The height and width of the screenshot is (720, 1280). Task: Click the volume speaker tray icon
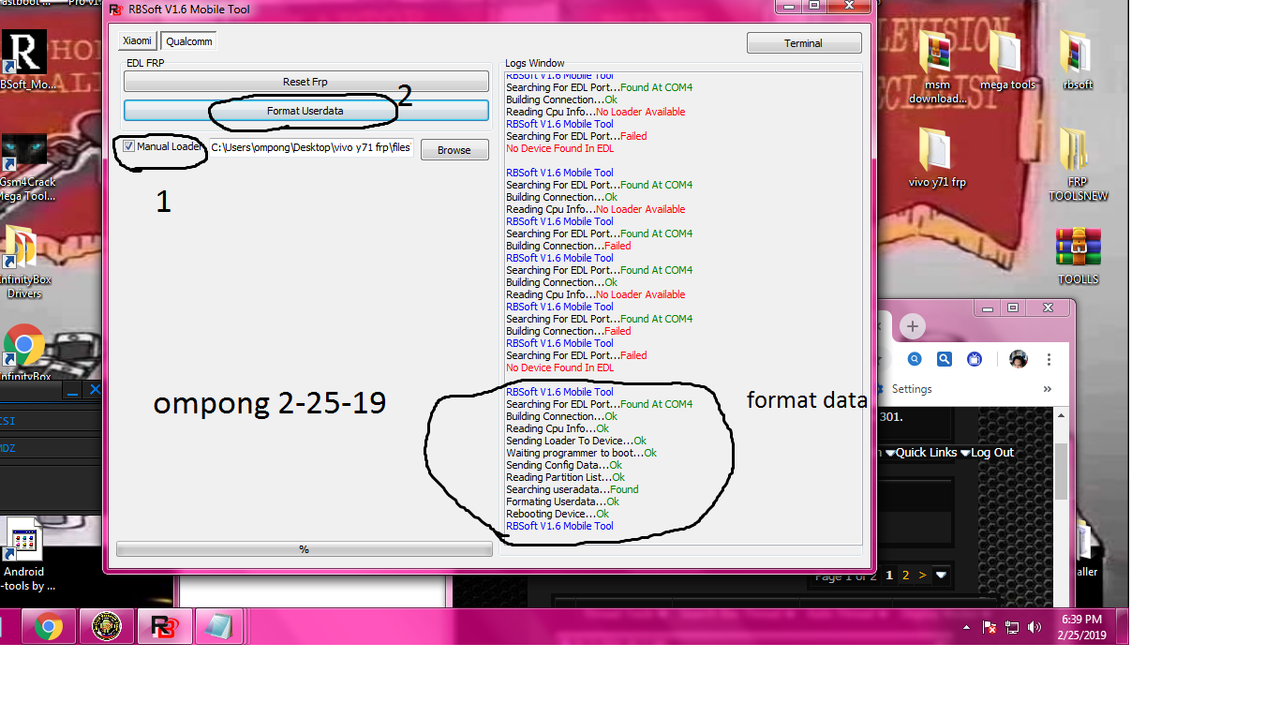[x=1034, y=628]
